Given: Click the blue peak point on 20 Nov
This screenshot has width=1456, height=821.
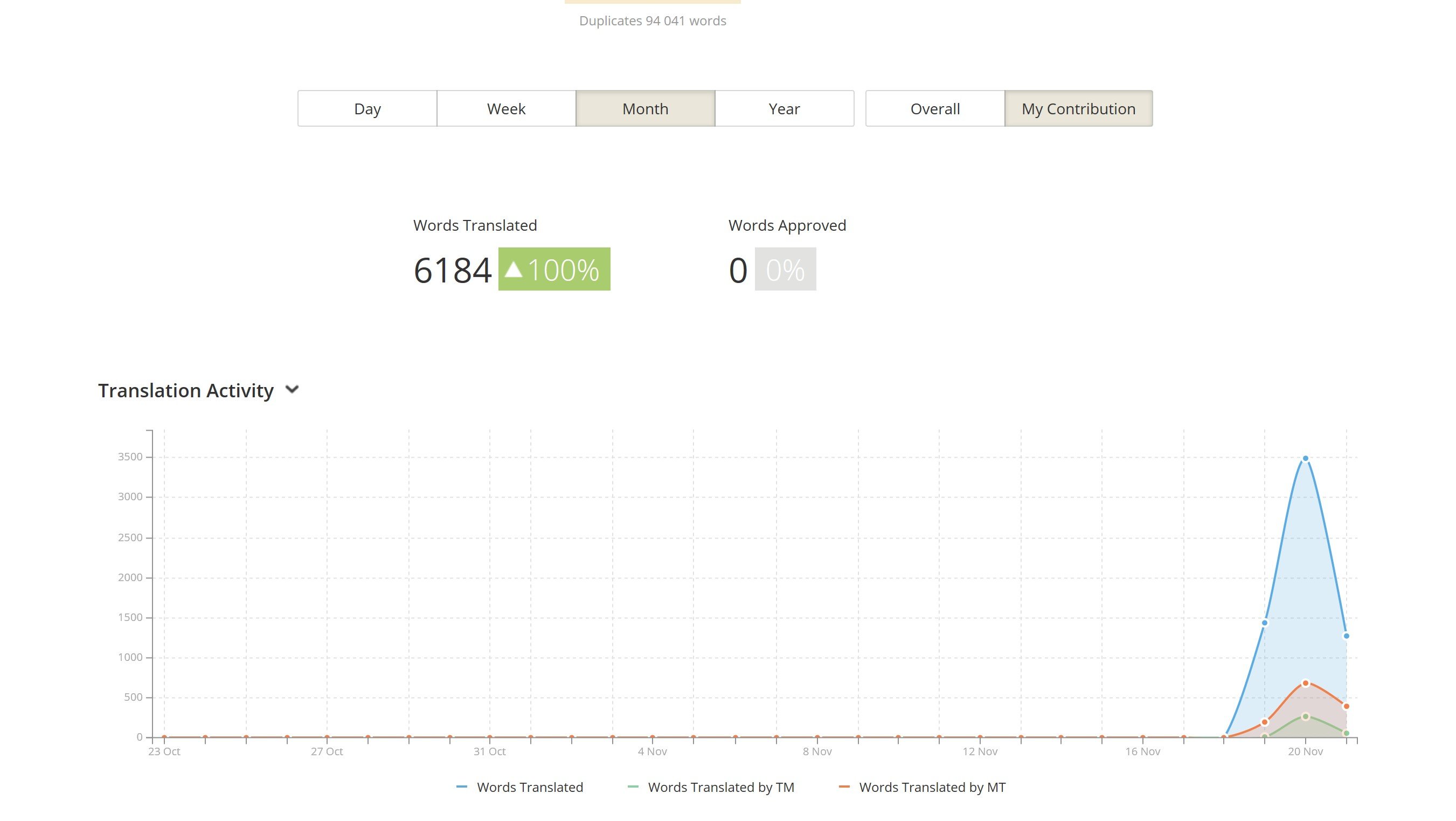Looking at the screenshot, I should tap(1305, 459).
